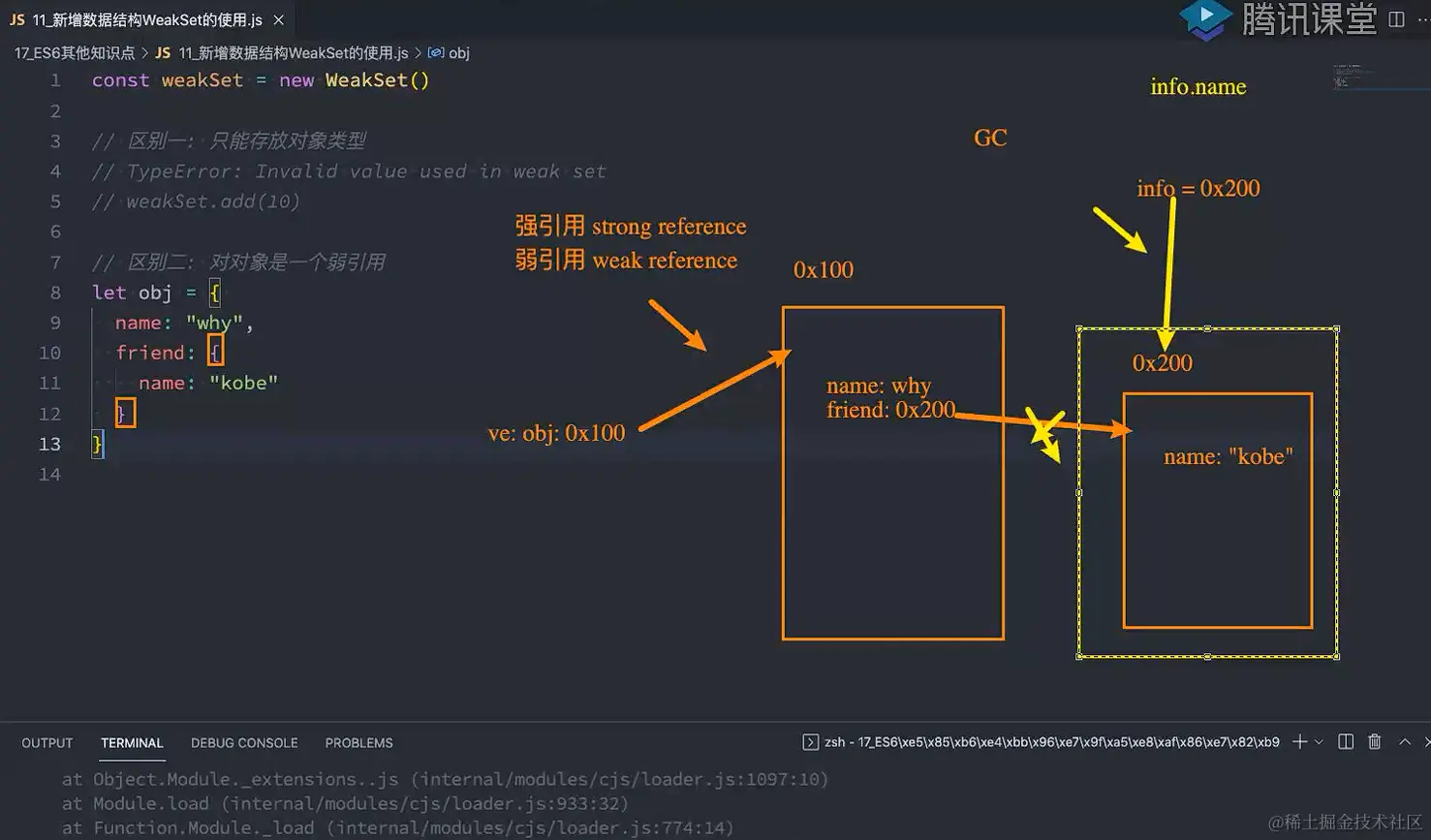Click the 'let obj = {' code line
Screen dimensions: 1431x840
click(156, 293)
